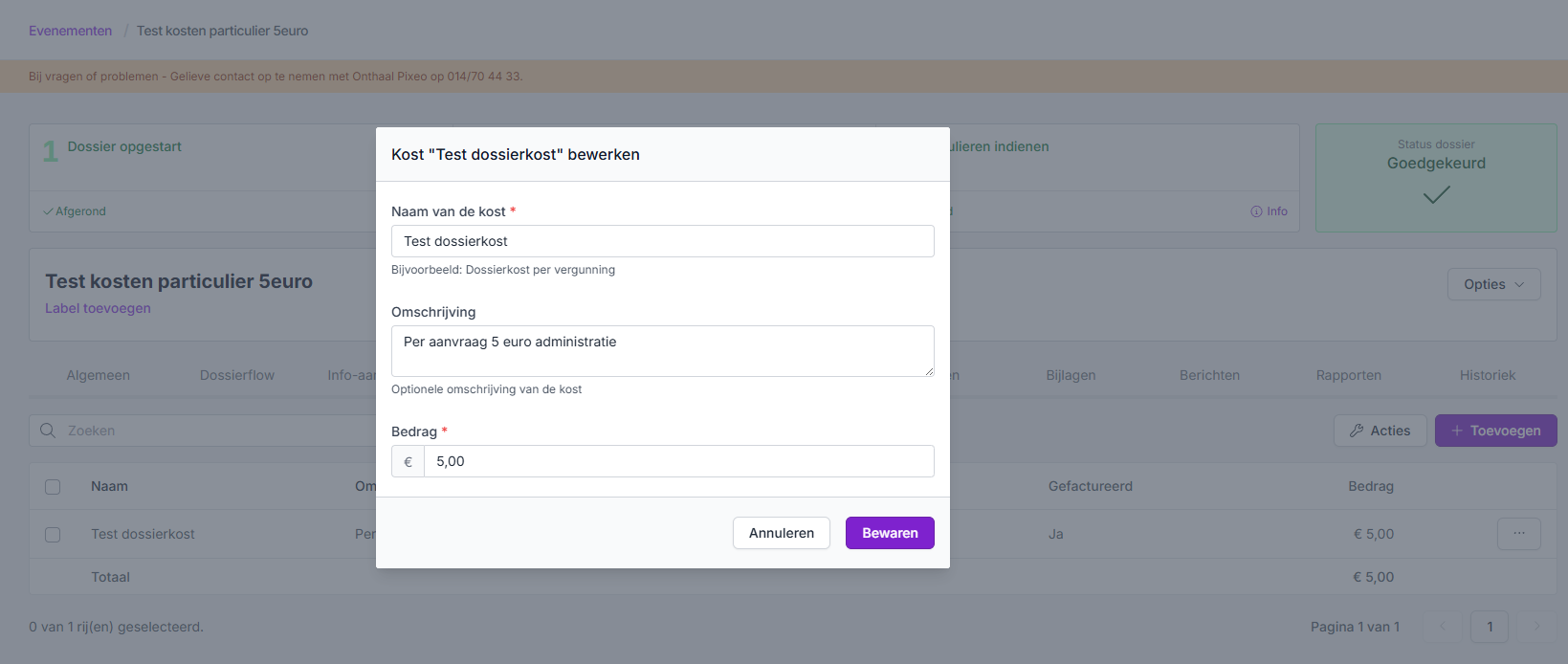This screenshot has width=1568, height=664.
Task: Click the Afgerond checkmark status
Action: click(48, 211)
